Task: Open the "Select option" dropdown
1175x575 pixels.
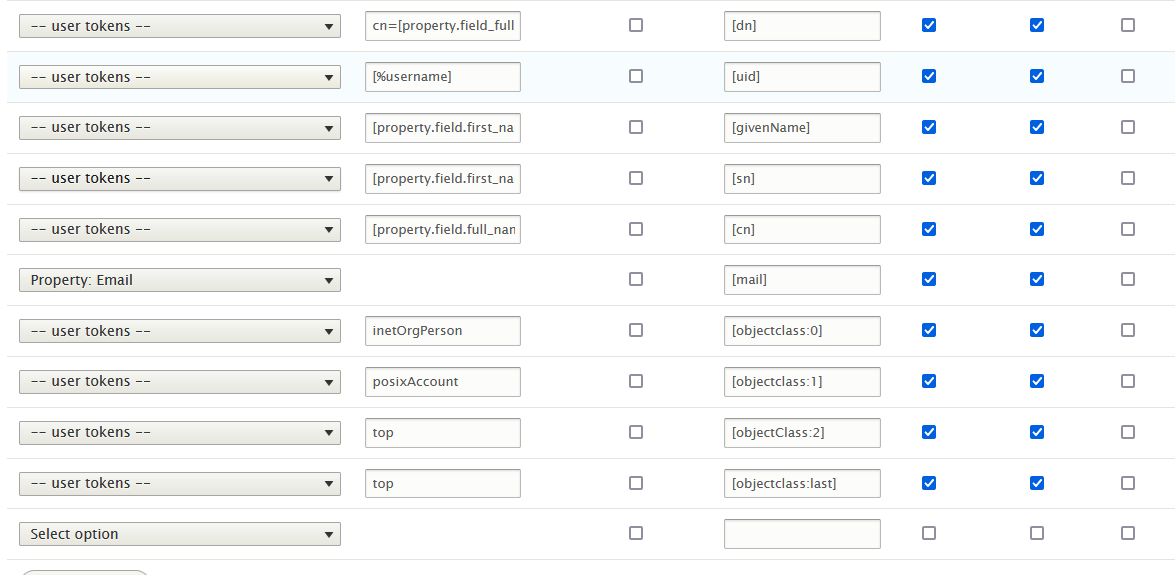Action: (180, 534)
